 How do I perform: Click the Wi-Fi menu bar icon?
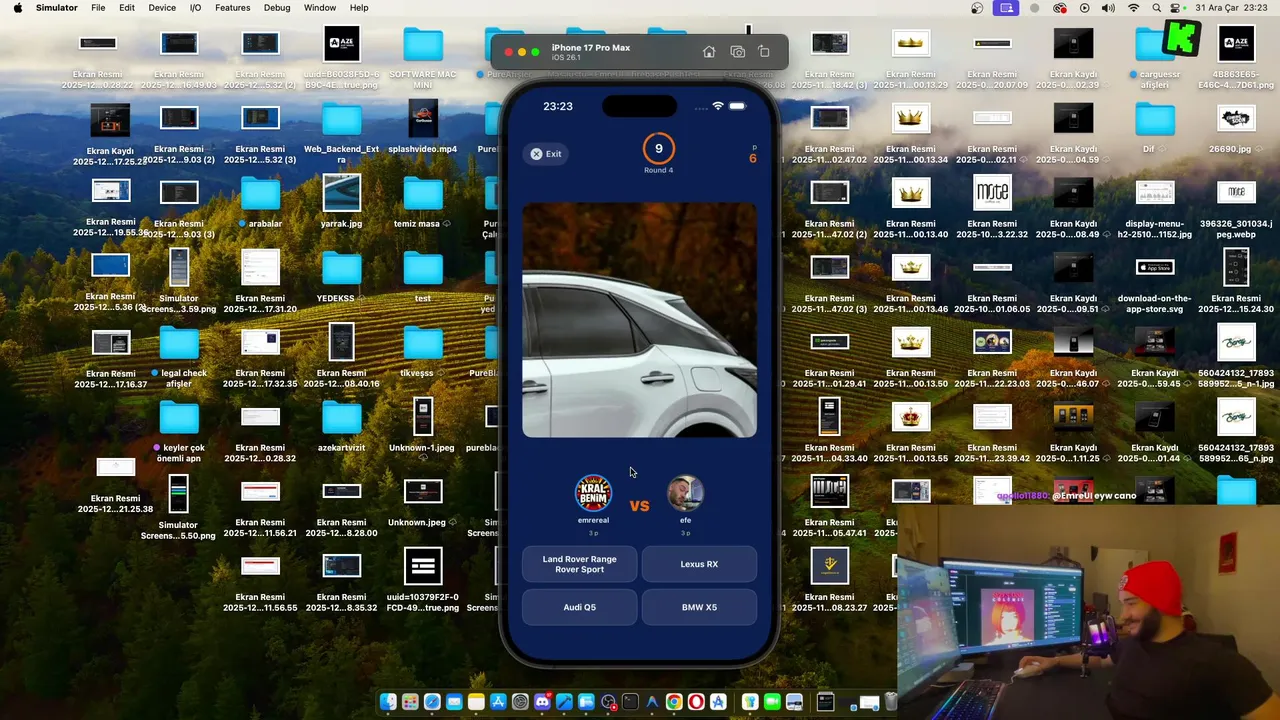click(1133, 8)
